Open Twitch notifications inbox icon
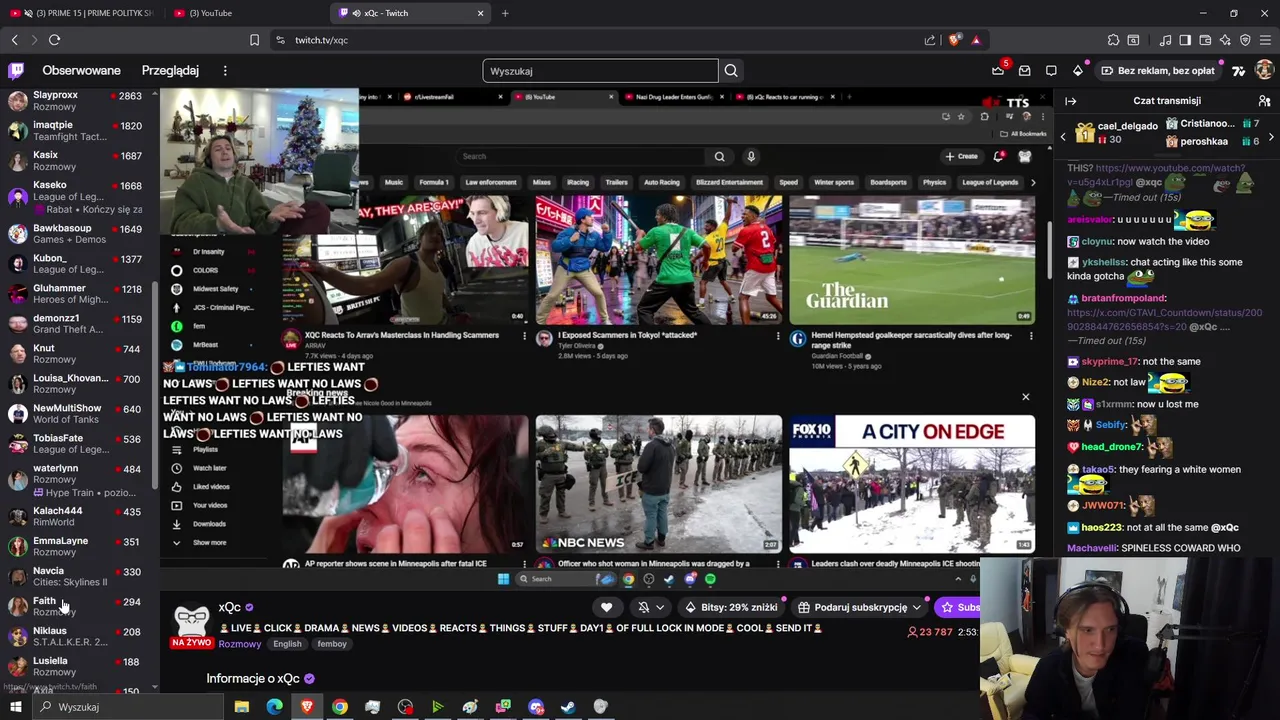The width and height of the screenshot is (1280, 720). [x=1025, y=70]
